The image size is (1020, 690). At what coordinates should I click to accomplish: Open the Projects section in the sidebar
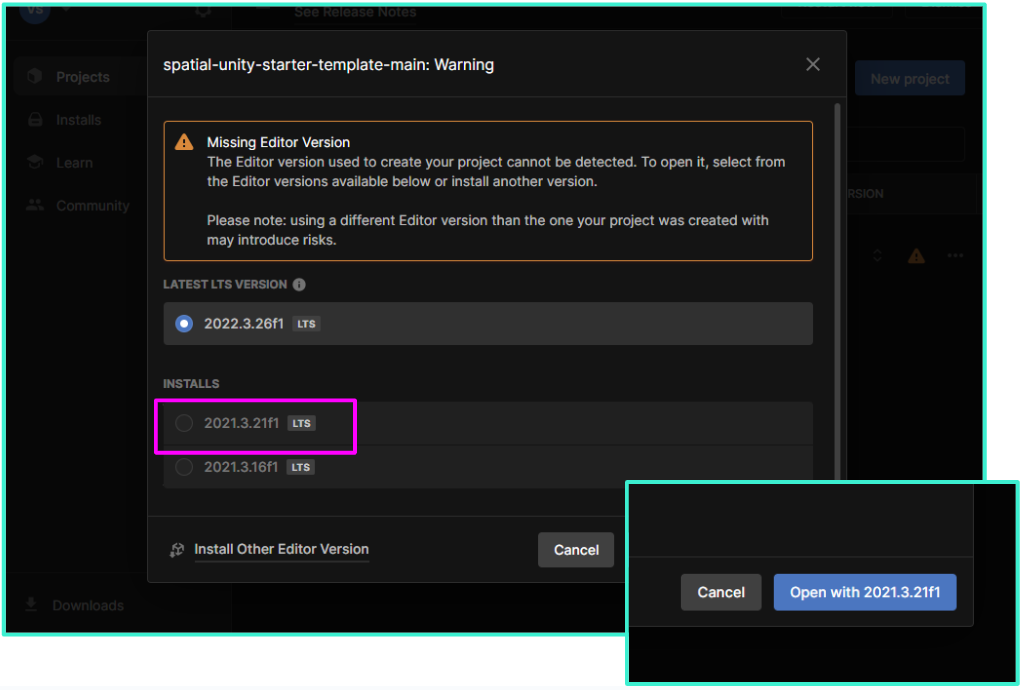(x=81, y=77)
